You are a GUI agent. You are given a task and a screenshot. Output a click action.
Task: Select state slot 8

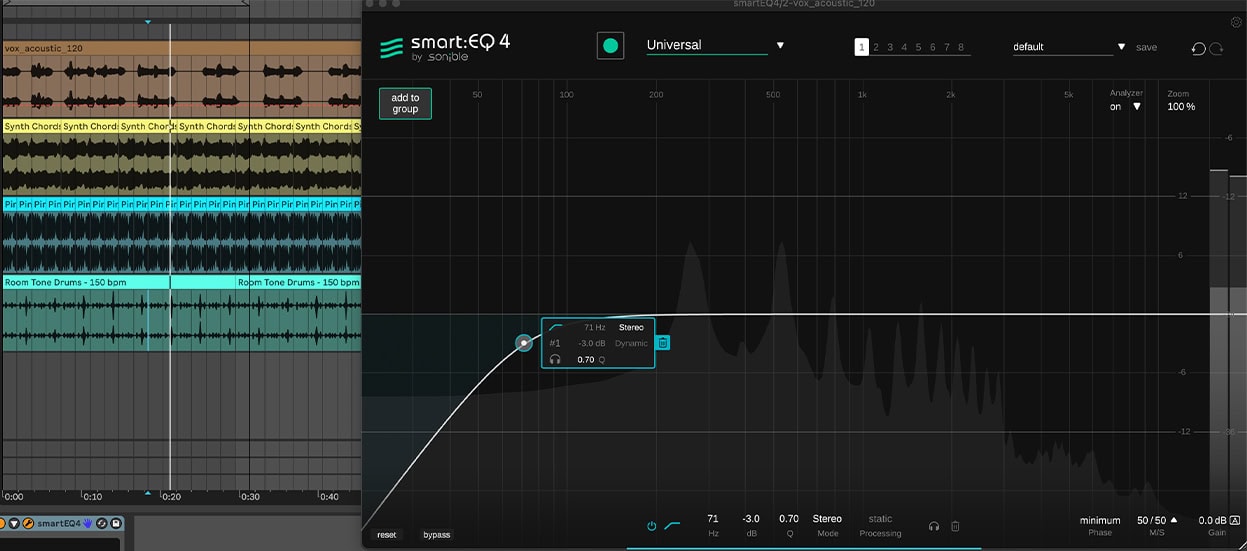pyautogui.click(x=961, y=47)
